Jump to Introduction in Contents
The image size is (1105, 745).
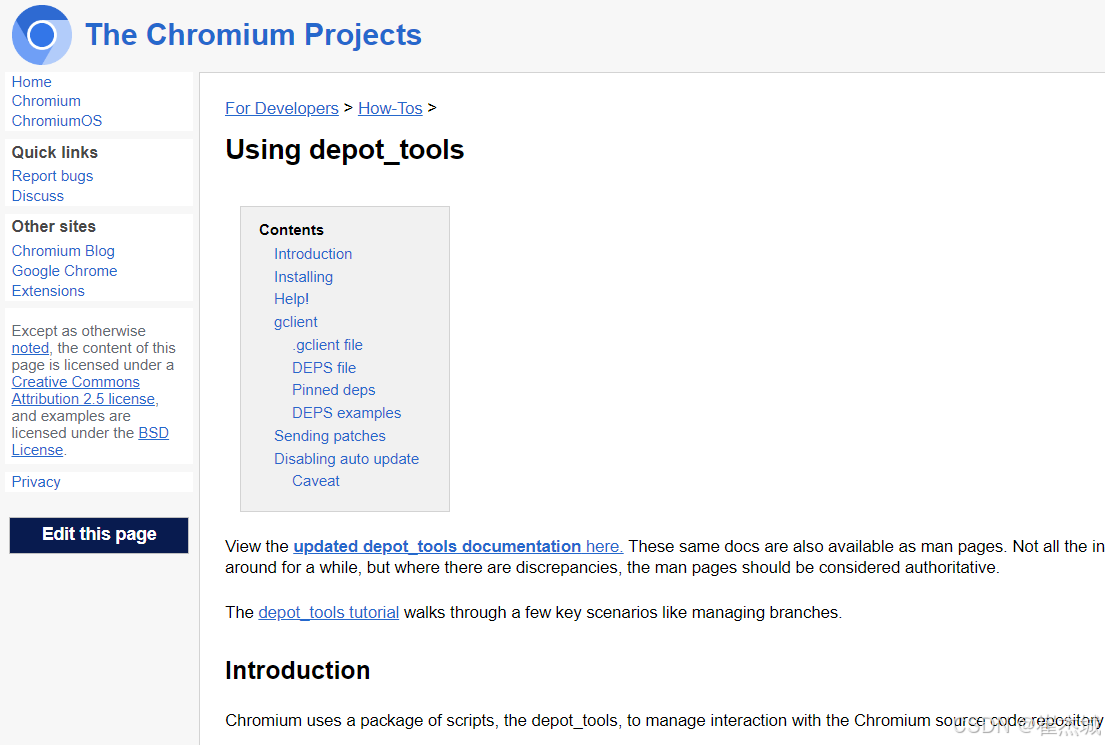tap(313, 254)
